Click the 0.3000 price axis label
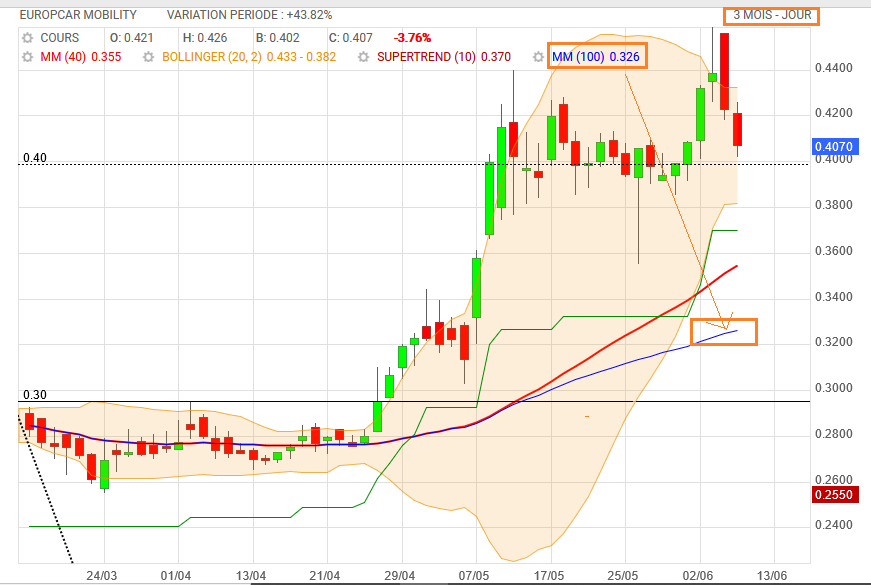Viewport: 871px width, 585px height. [x=834, y=388]
